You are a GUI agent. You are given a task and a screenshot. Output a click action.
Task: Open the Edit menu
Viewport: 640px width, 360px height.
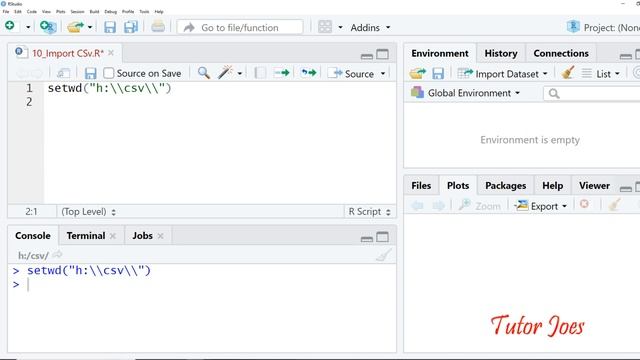18,11
